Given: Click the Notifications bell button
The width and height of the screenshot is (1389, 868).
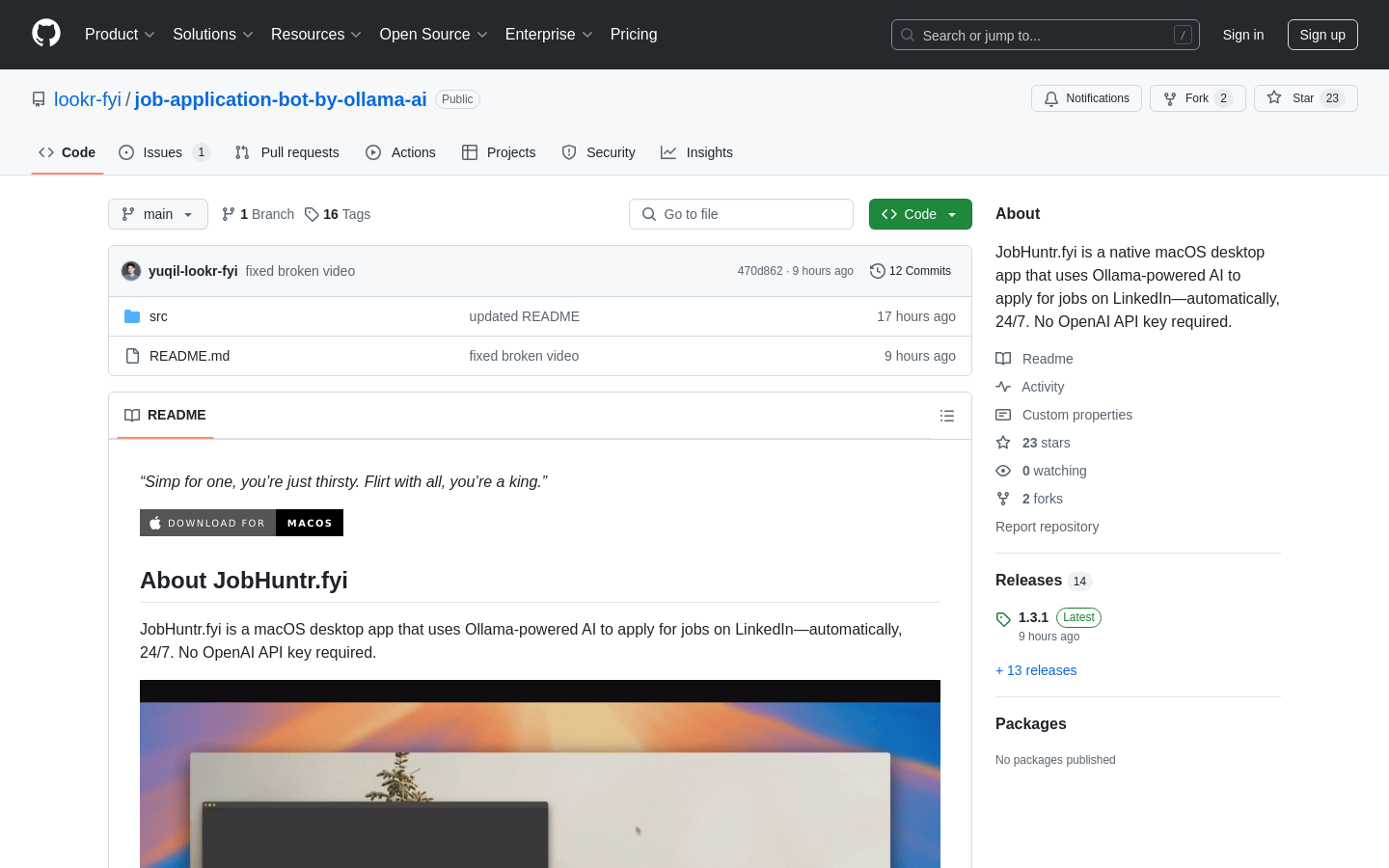Looking at the screenshot, I should click(1086, 98).
